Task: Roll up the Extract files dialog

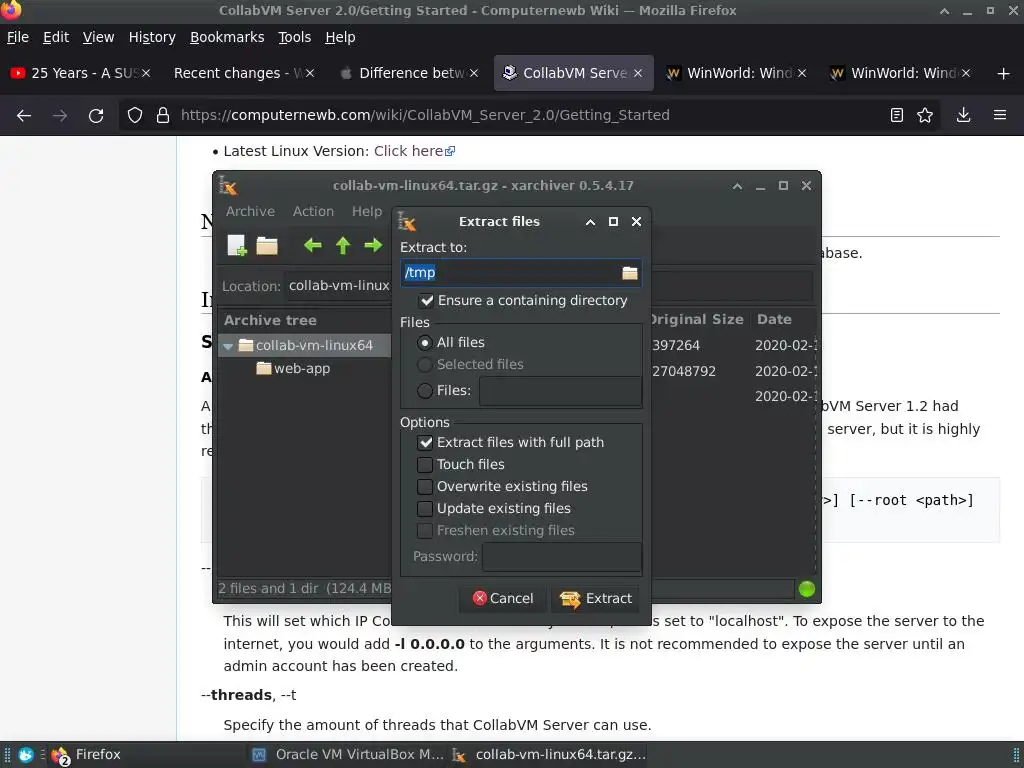Action: pyautogui.click(x=590, y=222)
